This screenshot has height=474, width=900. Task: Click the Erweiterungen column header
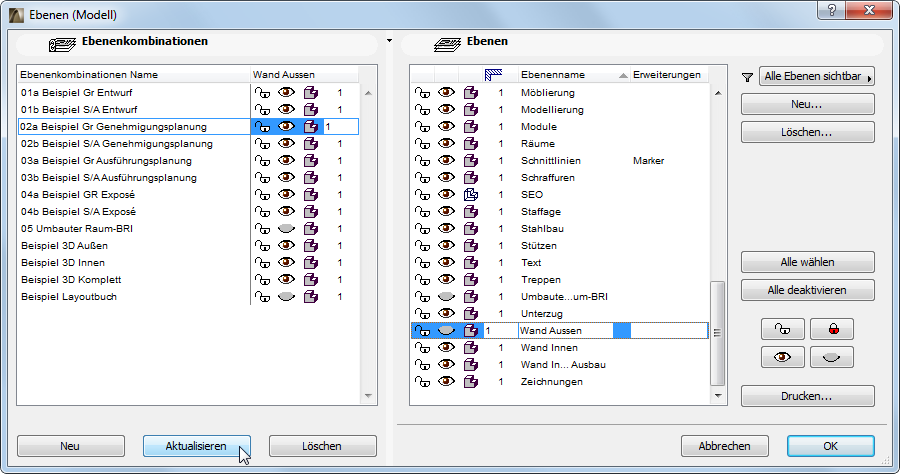coord(669,75)
